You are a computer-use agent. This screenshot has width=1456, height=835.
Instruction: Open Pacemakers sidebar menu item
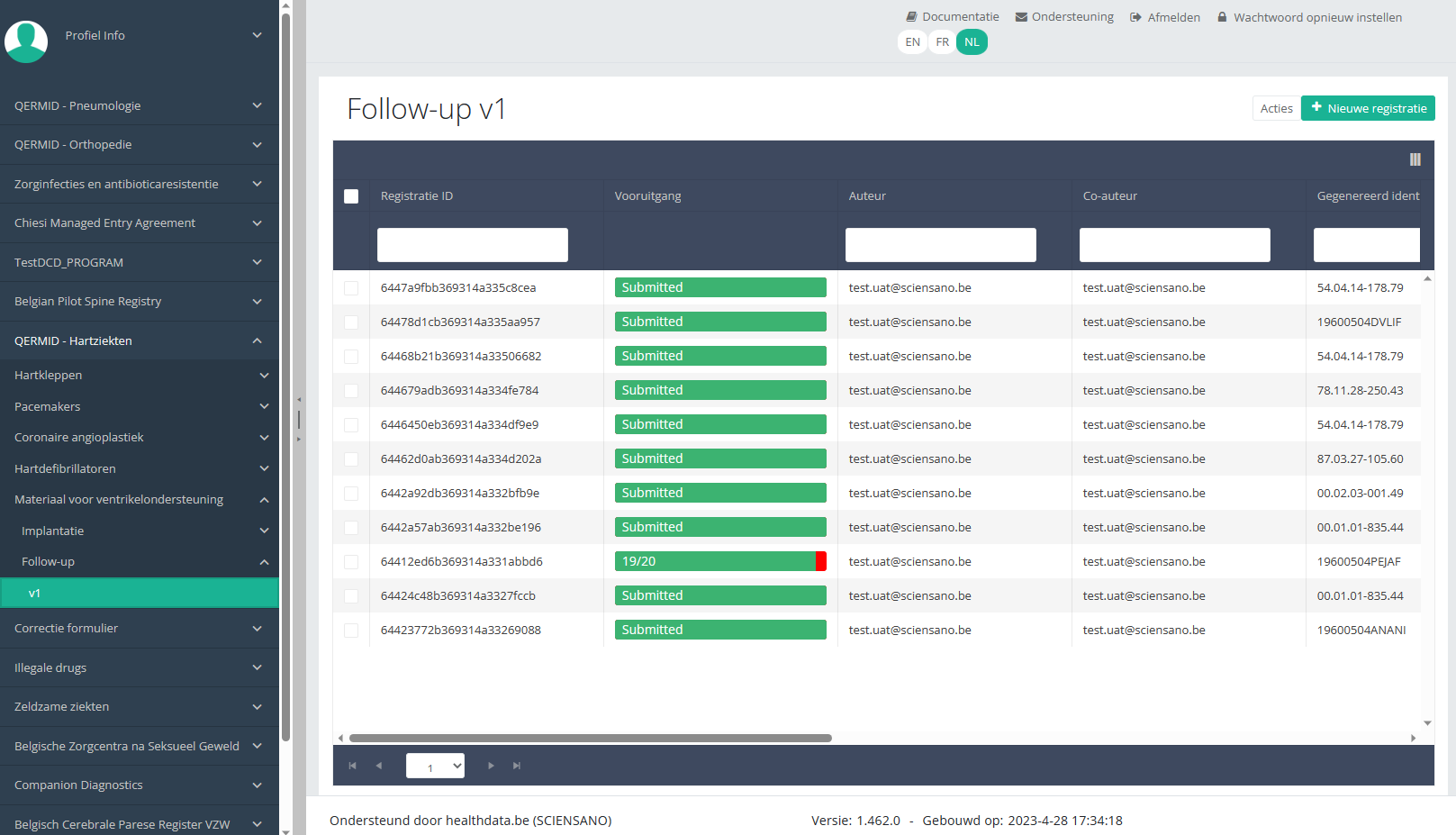(x=139, y=406)
